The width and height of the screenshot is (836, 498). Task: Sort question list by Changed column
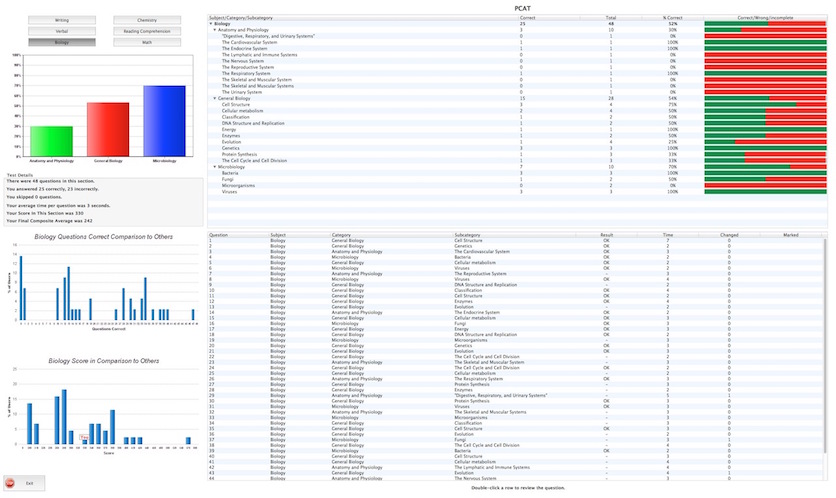point(729,235)
